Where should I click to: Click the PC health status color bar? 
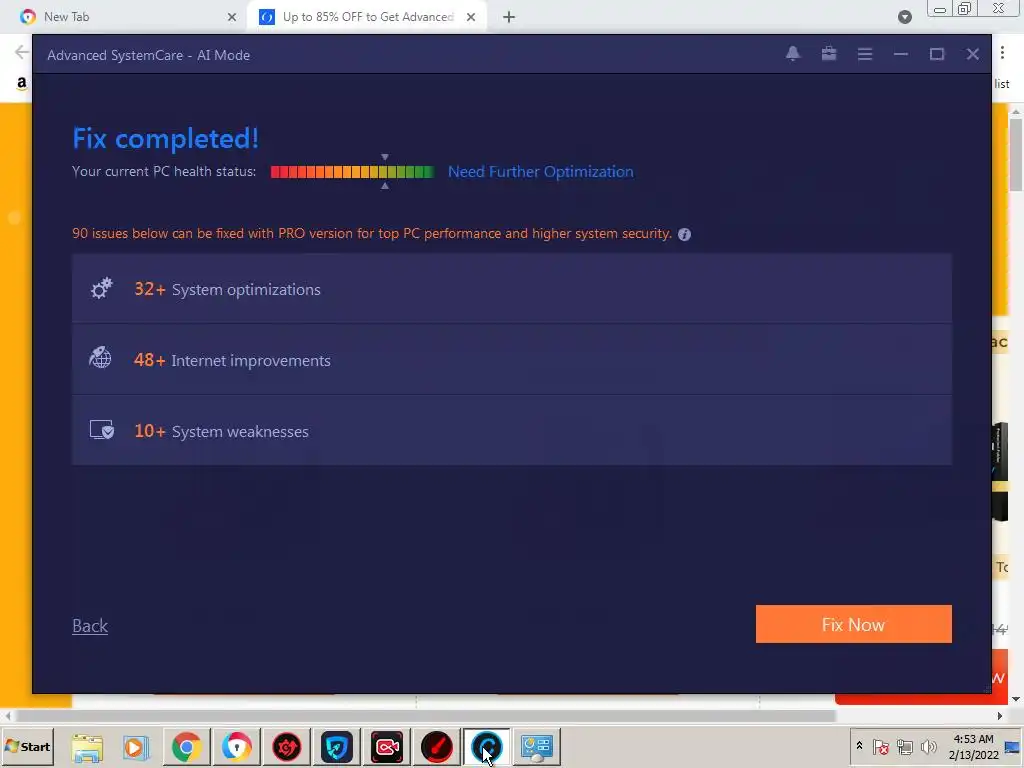tap(352, 172)
